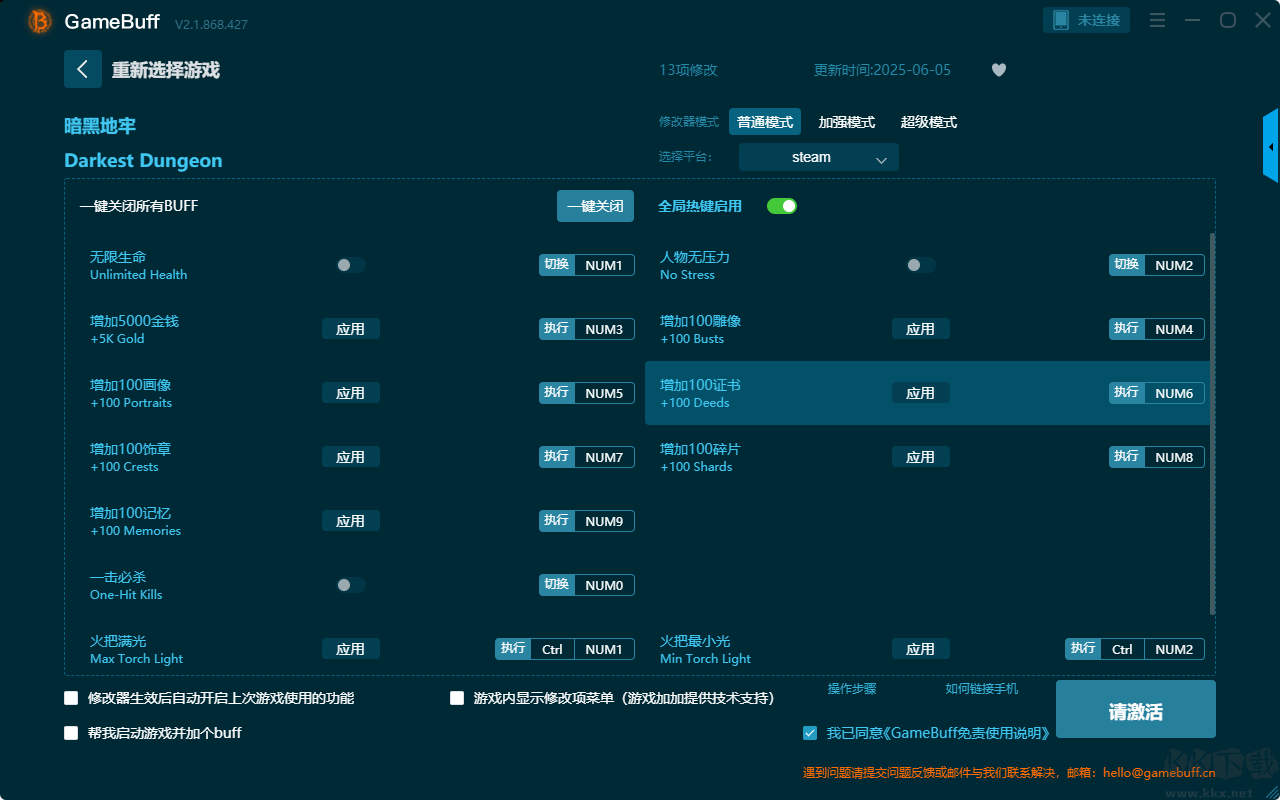Click NUM6 hotkey for +100 Deeds
The width and height of the screenshot is (1280, 800).
coord(1174,393)
